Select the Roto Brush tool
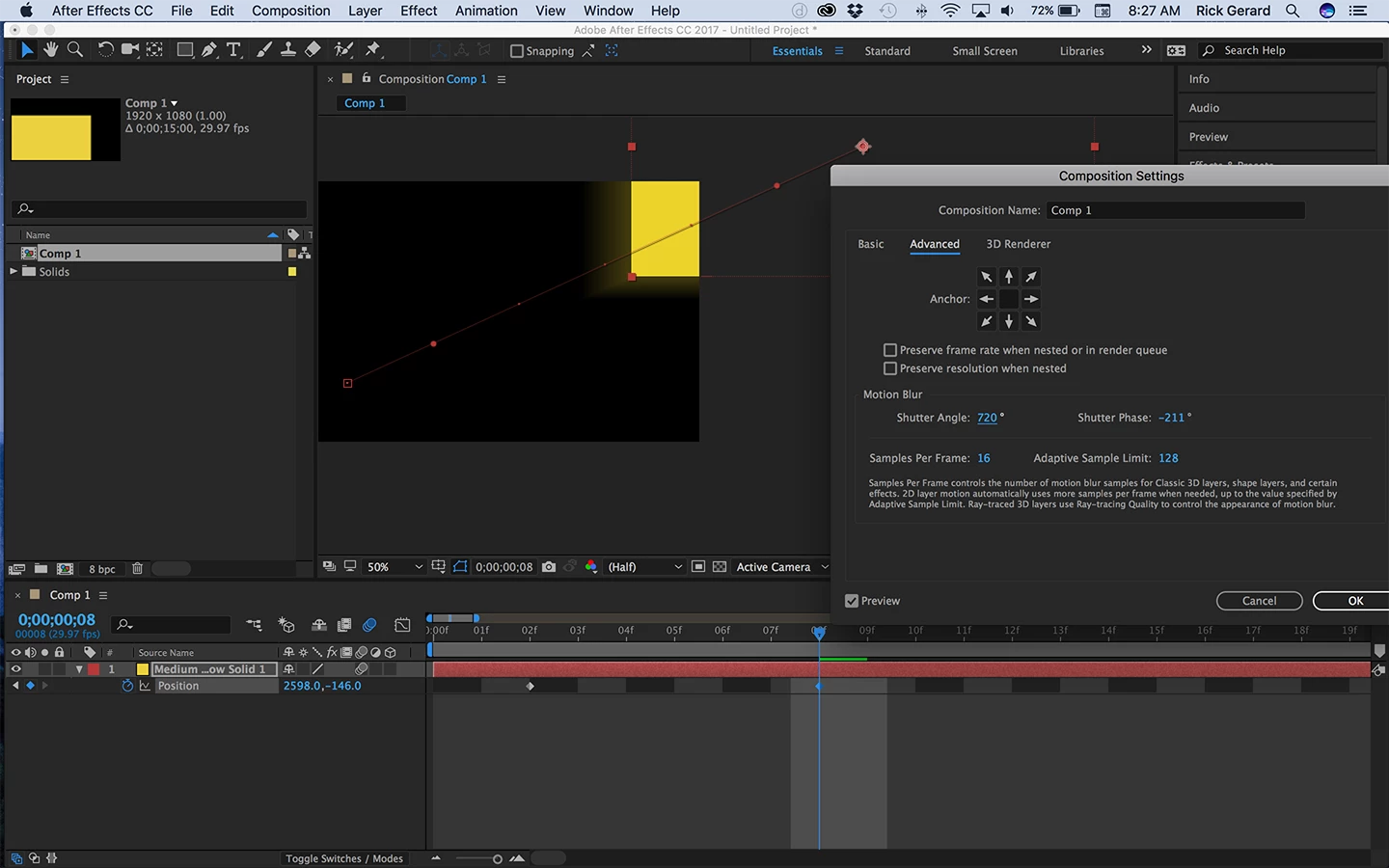This screenshot has height=868, width=1389. coord(343,50)
